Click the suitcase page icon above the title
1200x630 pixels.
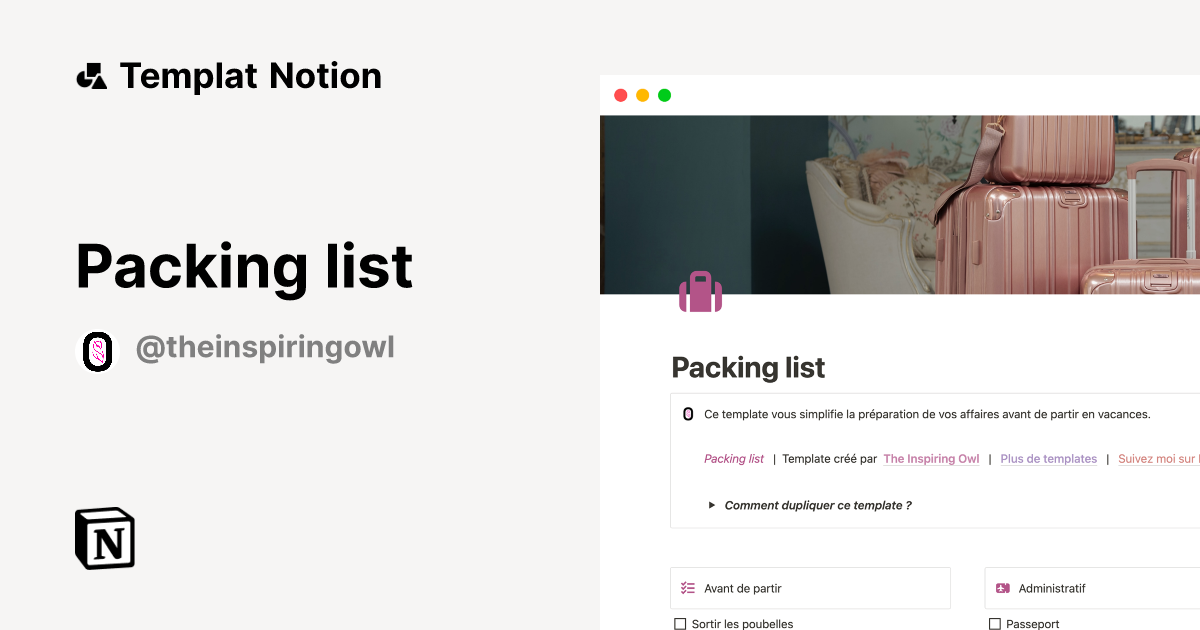point(700,292)
